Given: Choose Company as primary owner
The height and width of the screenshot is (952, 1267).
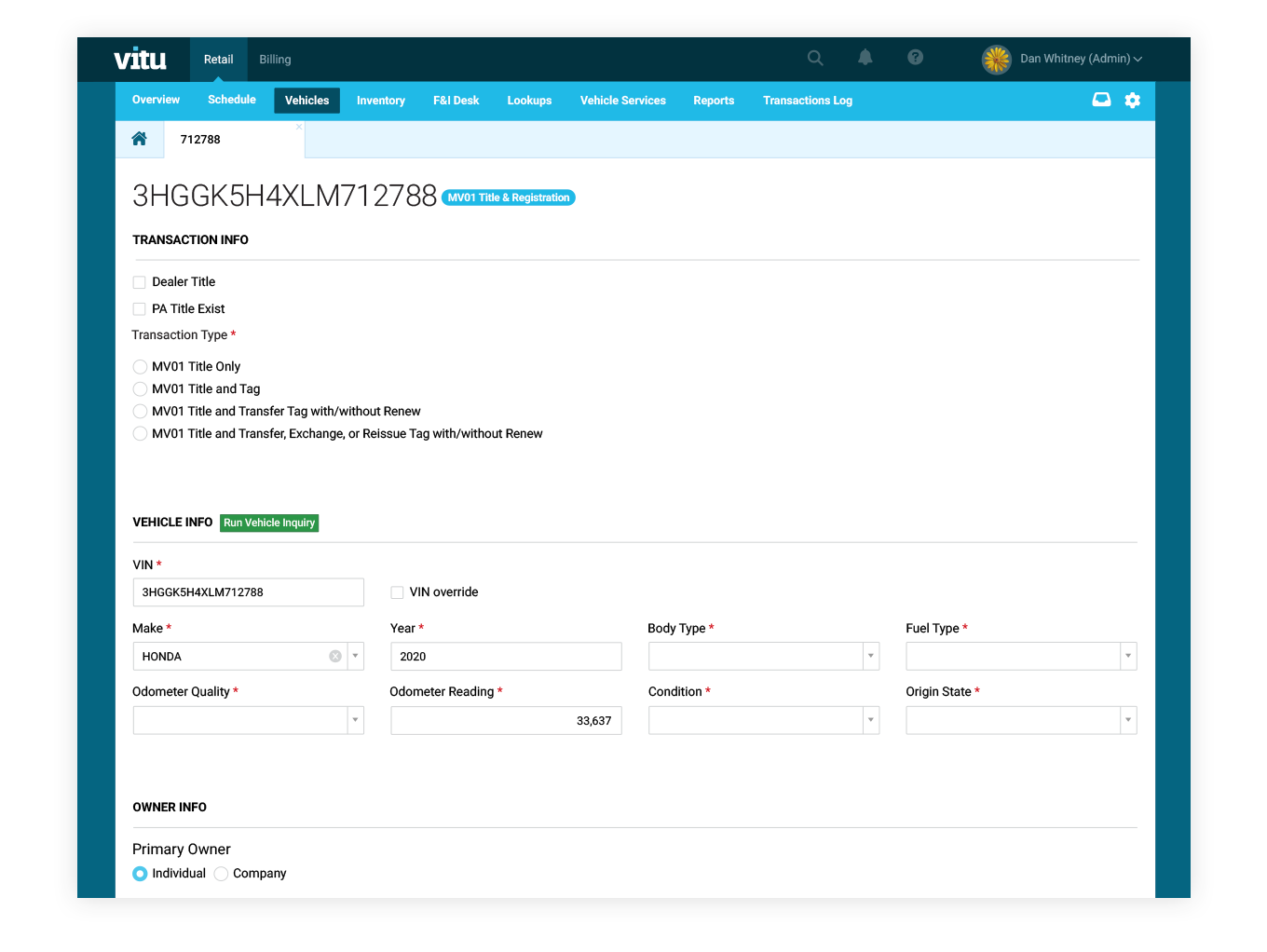Looking at the screenshot, I should (221, 874).
